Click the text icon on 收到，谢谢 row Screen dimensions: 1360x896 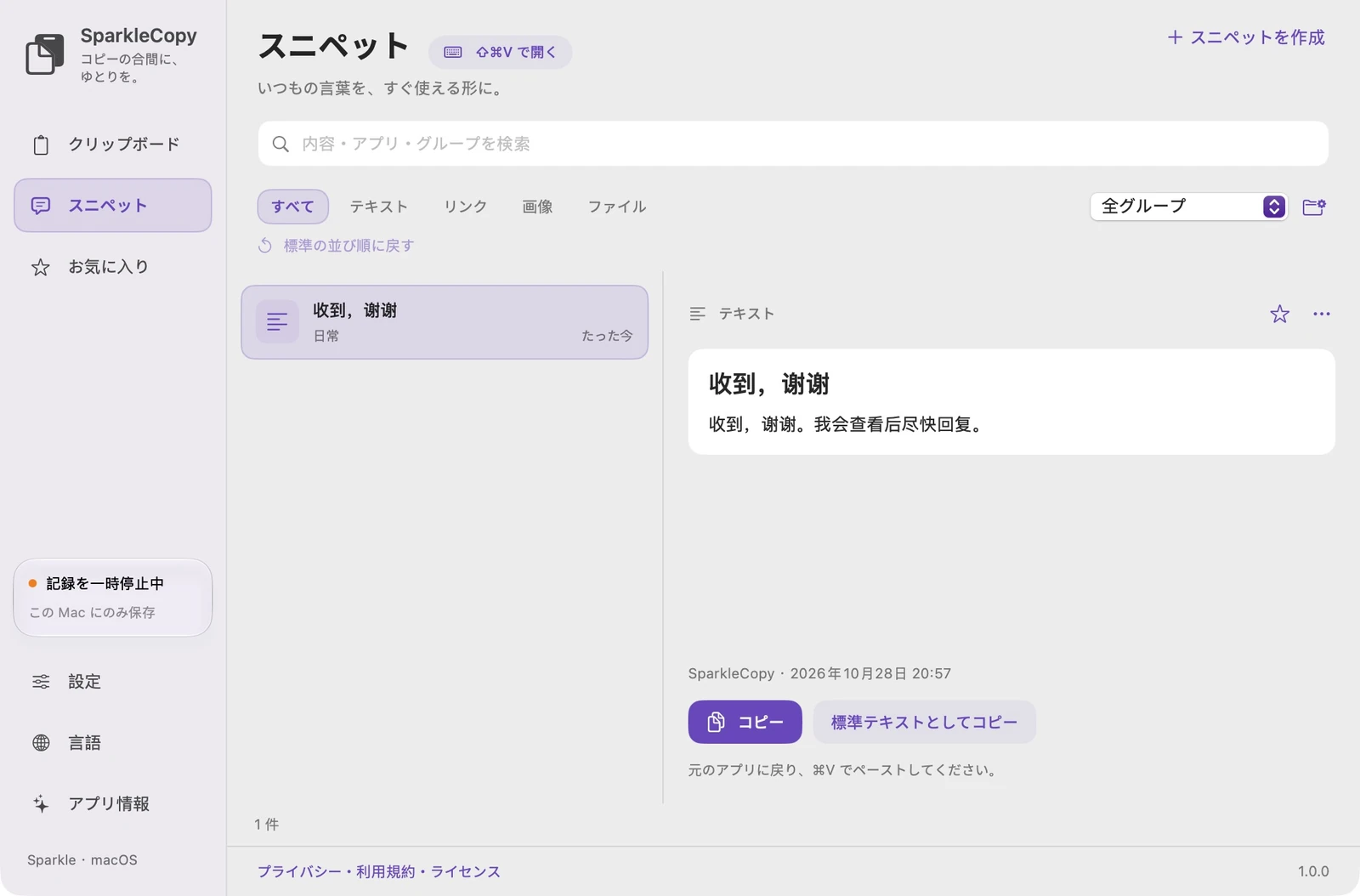coord(277,321)
